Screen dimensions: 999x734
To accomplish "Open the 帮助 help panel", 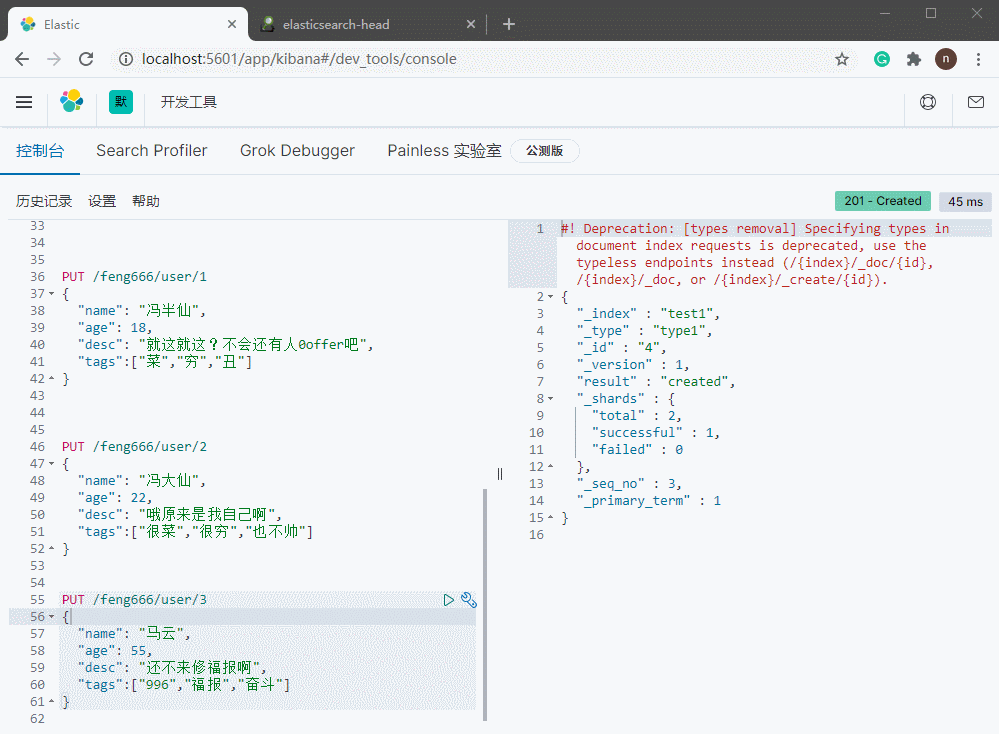I will point(146,201).
